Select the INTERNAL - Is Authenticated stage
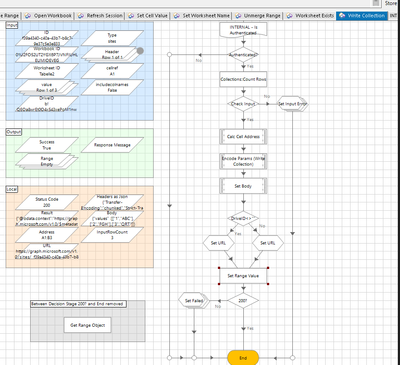400x365 pixels. click(243, 30)
